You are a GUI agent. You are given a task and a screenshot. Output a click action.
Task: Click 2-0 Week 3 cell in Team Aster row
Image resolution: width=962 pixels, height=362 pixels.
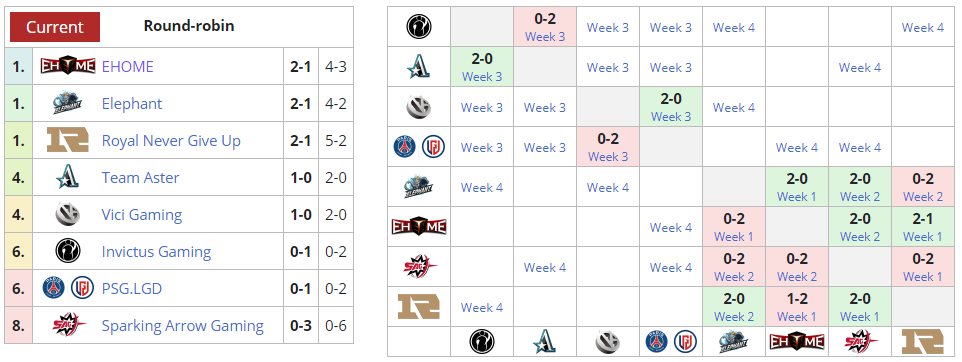click(482, 67)
